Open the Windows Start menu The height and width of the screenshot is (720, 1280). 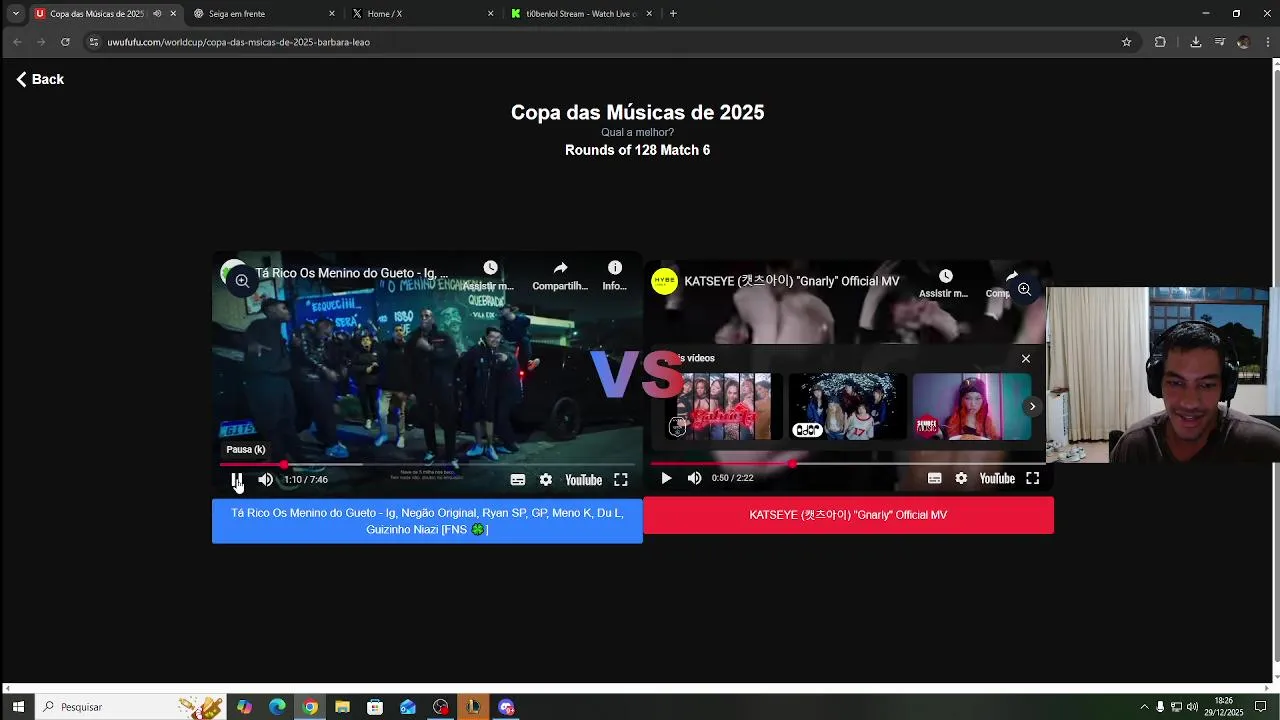tap(18, 707)
